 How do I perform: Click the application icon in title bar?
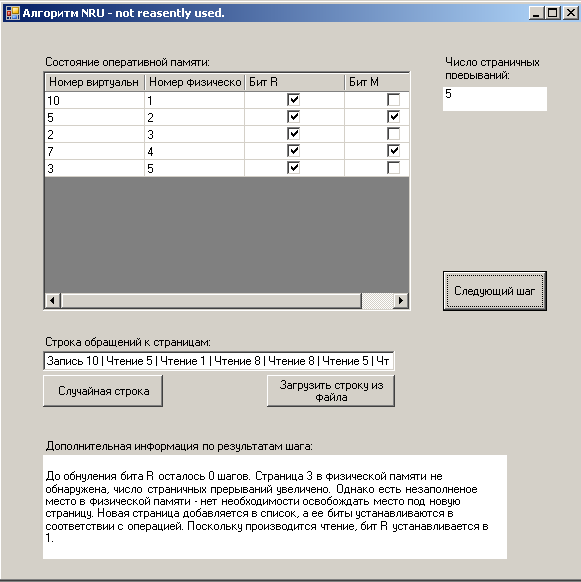(x=12, y=13)
